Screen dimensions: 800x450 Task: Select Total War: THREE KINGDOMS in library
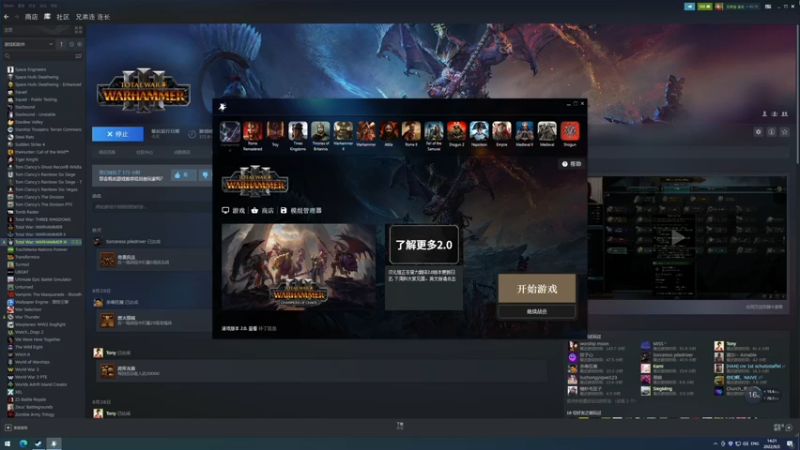[x=42, y=219]
